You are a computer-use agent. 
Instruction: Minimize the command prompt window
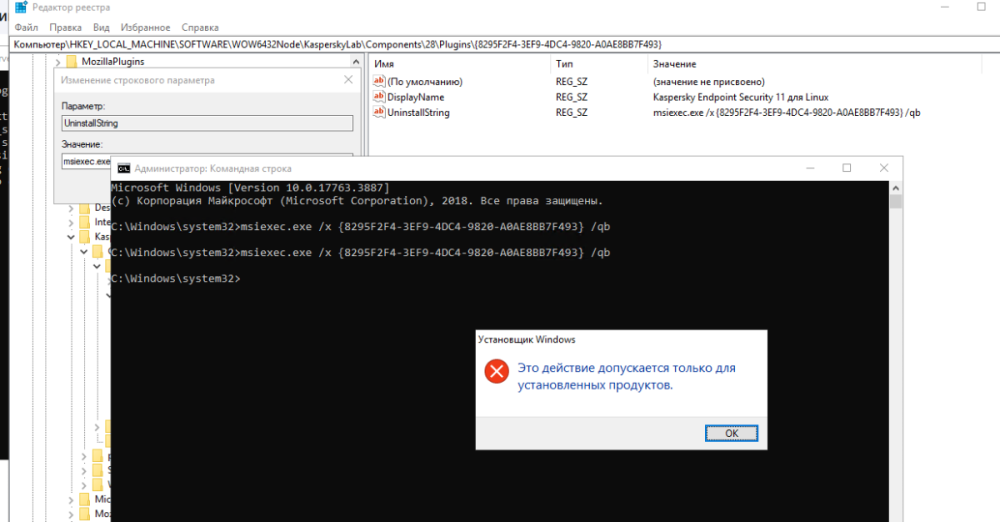click(810, 168)
